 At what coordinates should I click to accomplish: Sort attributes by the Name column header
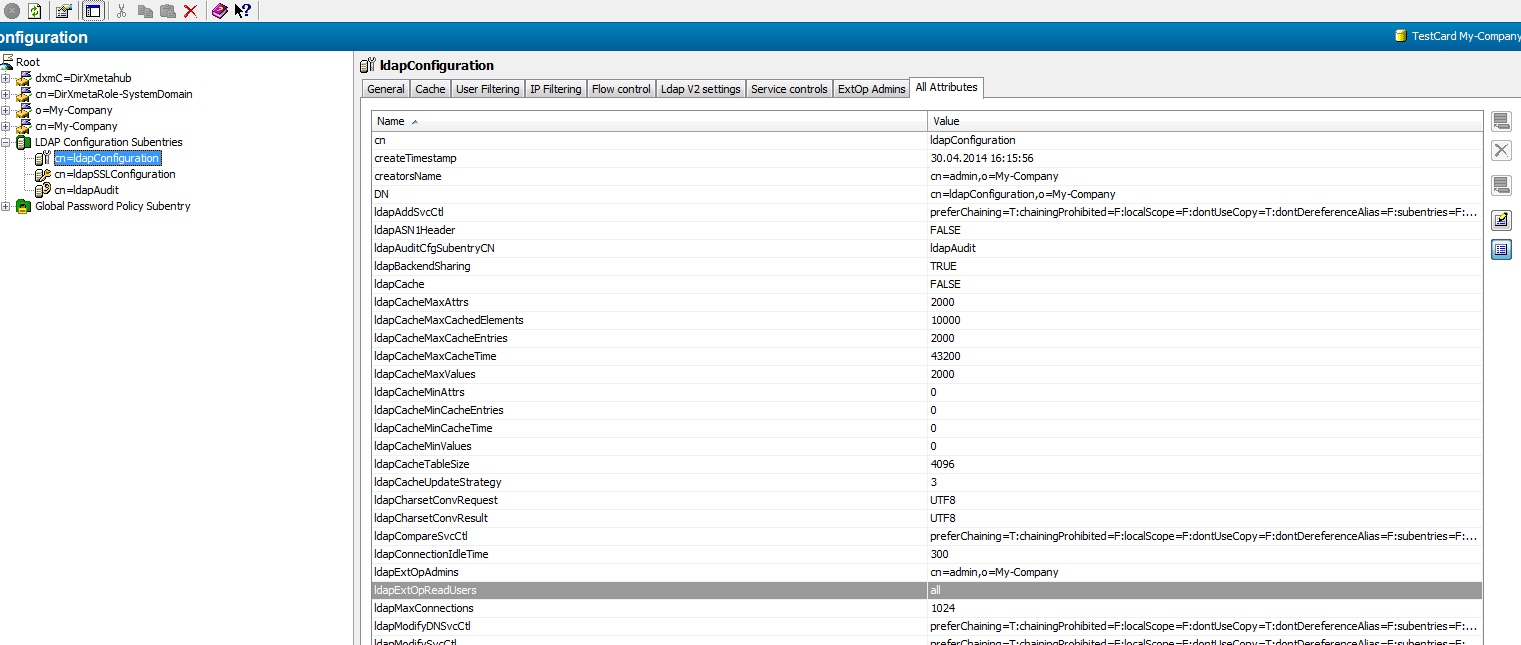point(390,120)
